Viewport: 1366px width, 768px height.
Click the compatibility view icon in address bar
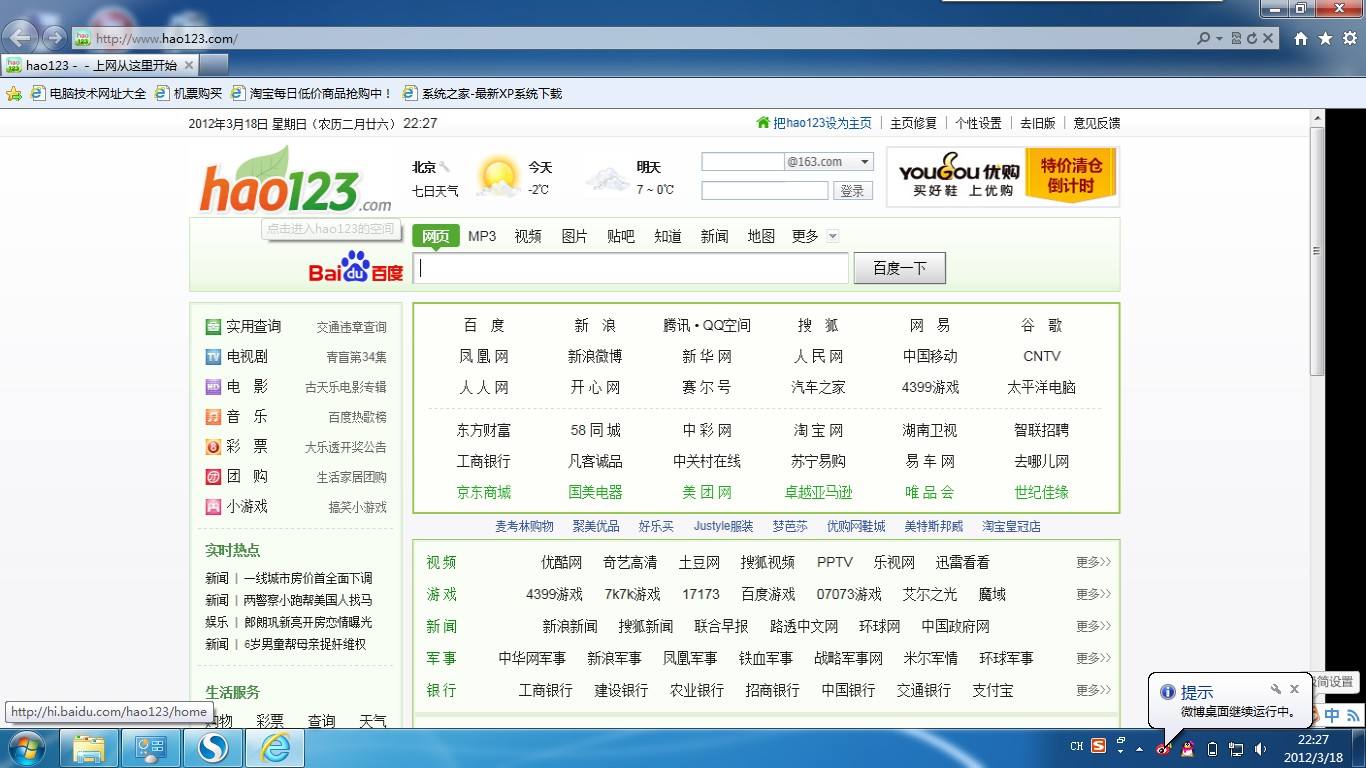click(x=1237, y=38)
